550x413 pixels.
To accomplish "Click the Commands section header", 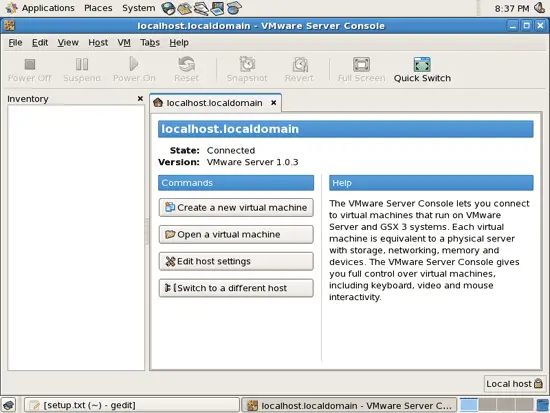I will [236, 183].
